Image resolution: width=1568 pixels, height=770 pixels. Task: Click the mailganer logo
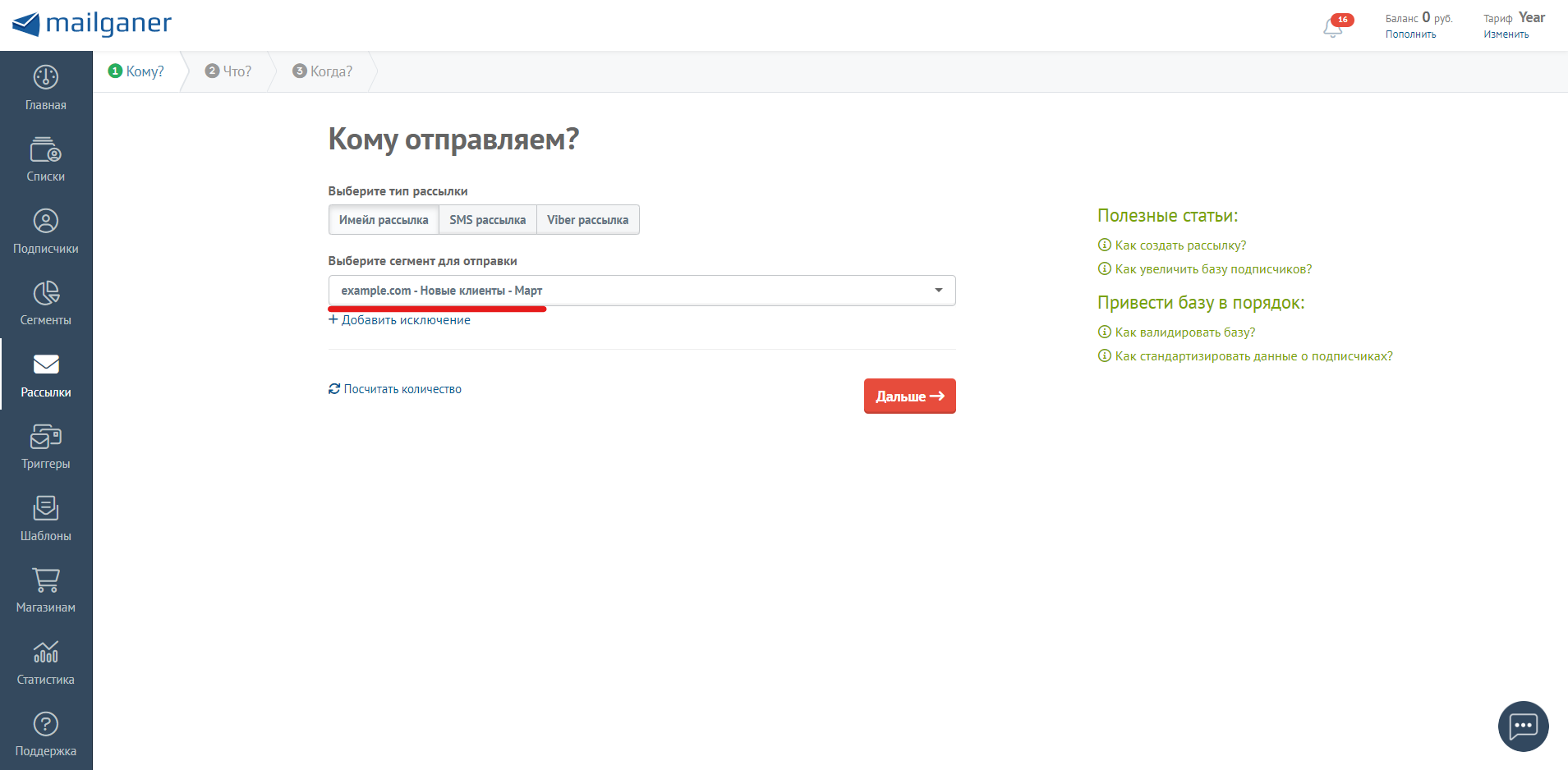tap(92, 24)
